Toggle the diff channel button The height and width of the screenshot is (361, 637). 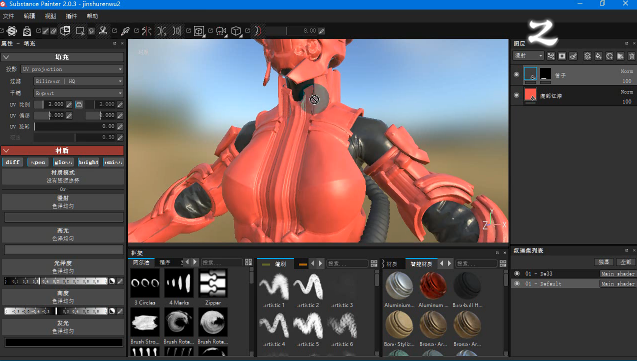[x=13, y=162]
